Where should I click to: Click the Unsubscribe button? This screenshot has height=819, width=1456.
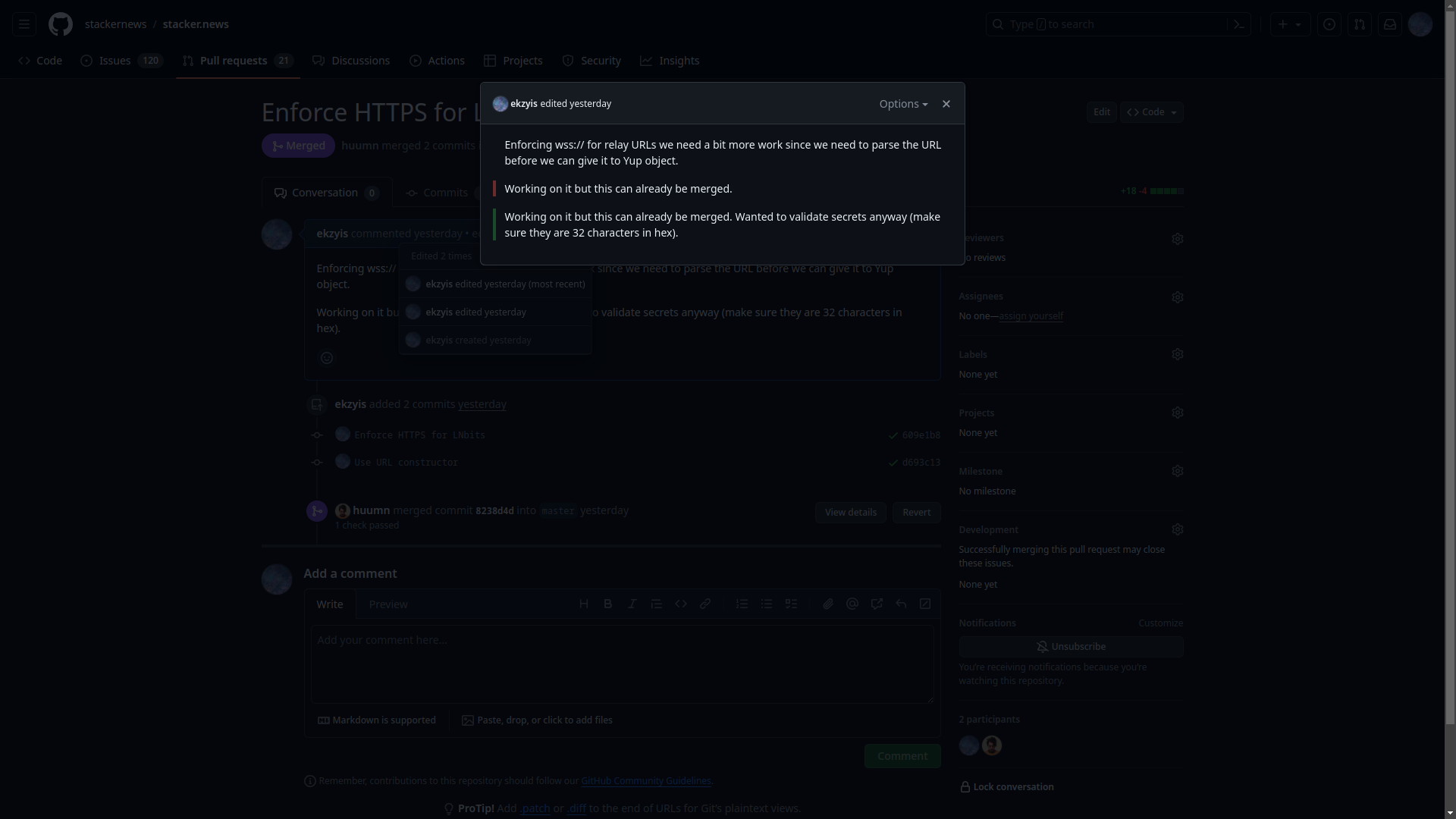(1071, 646)
